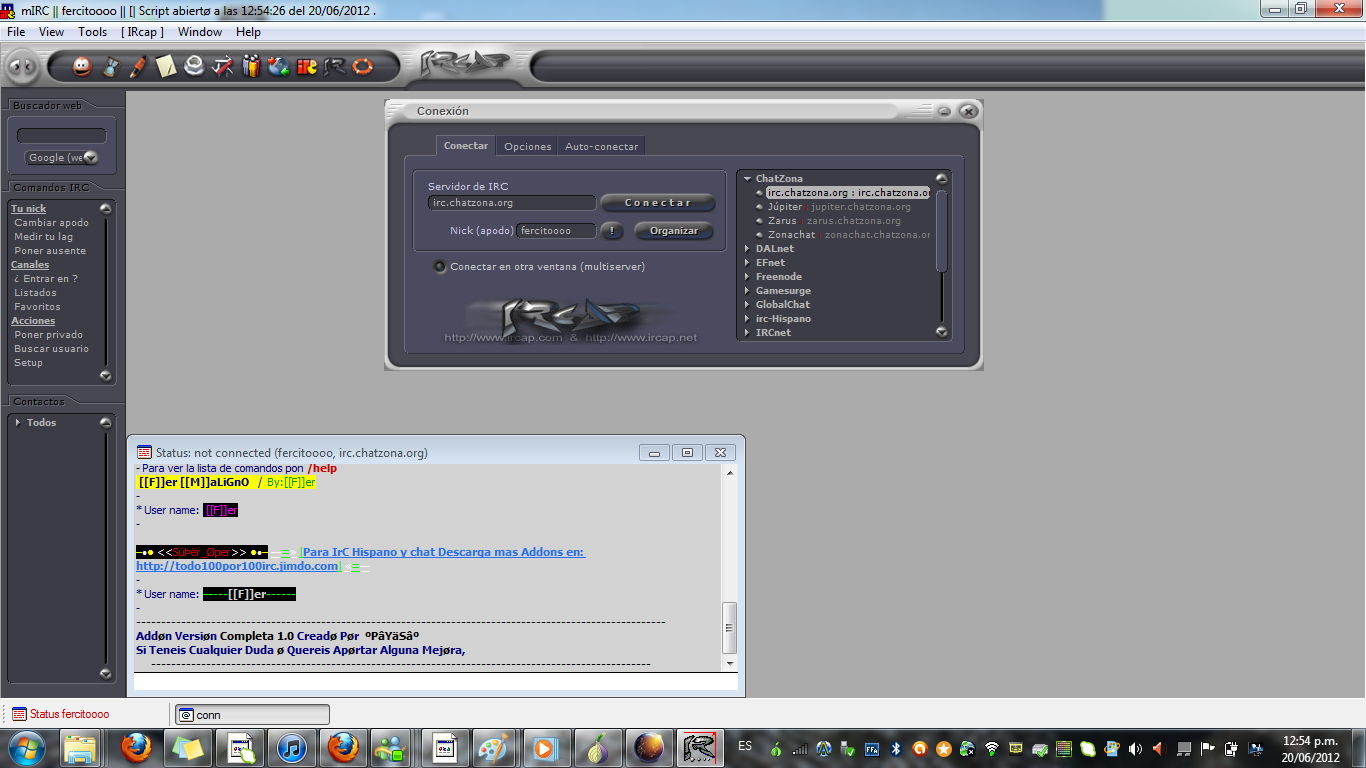Click the conn switchbar item

pyautogui.click(x=252, y=715)
